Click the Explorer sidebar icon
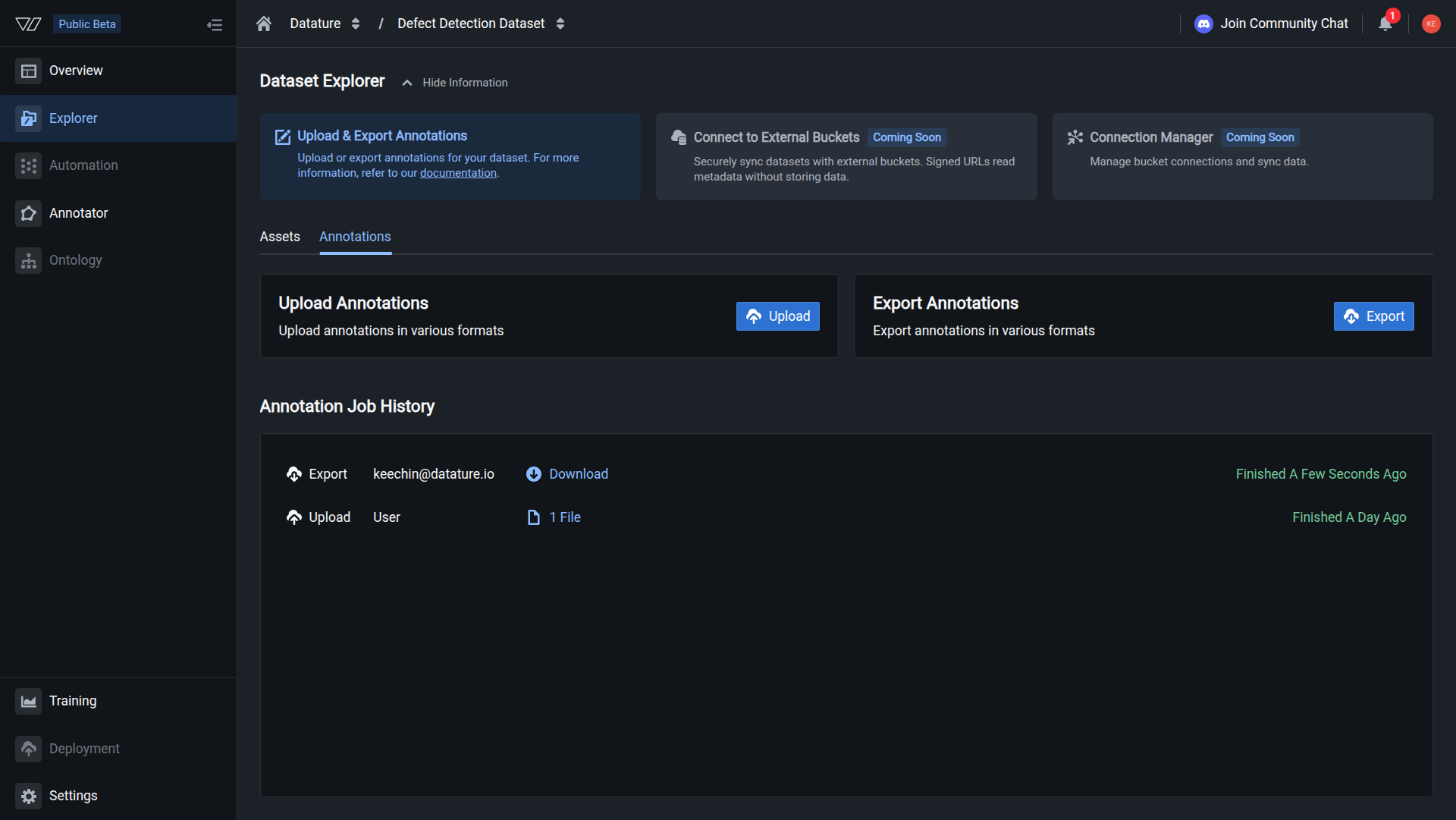This screenshot has height=820, width=1456. click(x=29, y=118)
